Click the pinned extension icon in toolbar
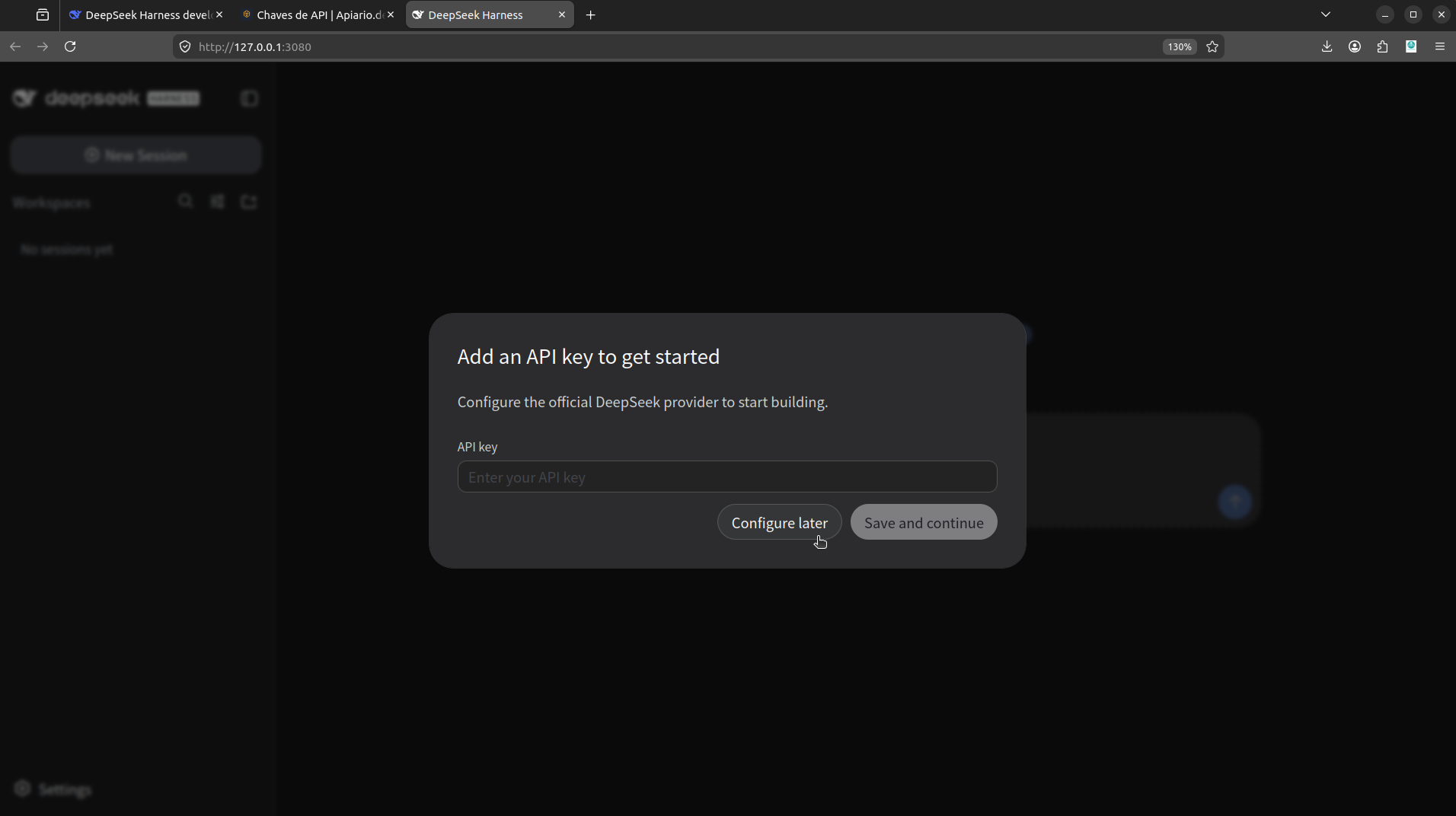 pyautogui.click(x=1411, y=46)
